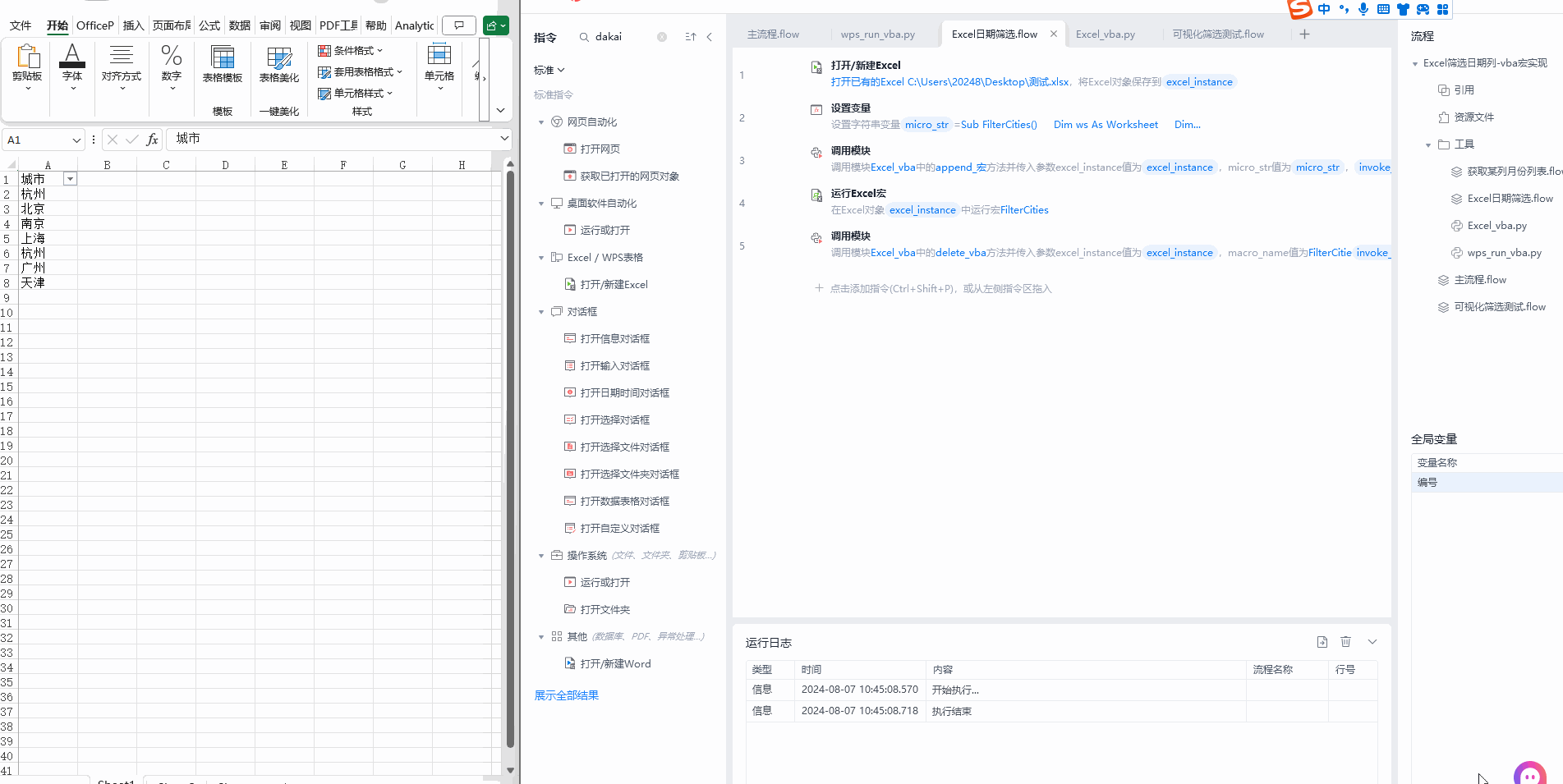Switch to the 可视化筛选测试.flow tab

(1218, 34)
